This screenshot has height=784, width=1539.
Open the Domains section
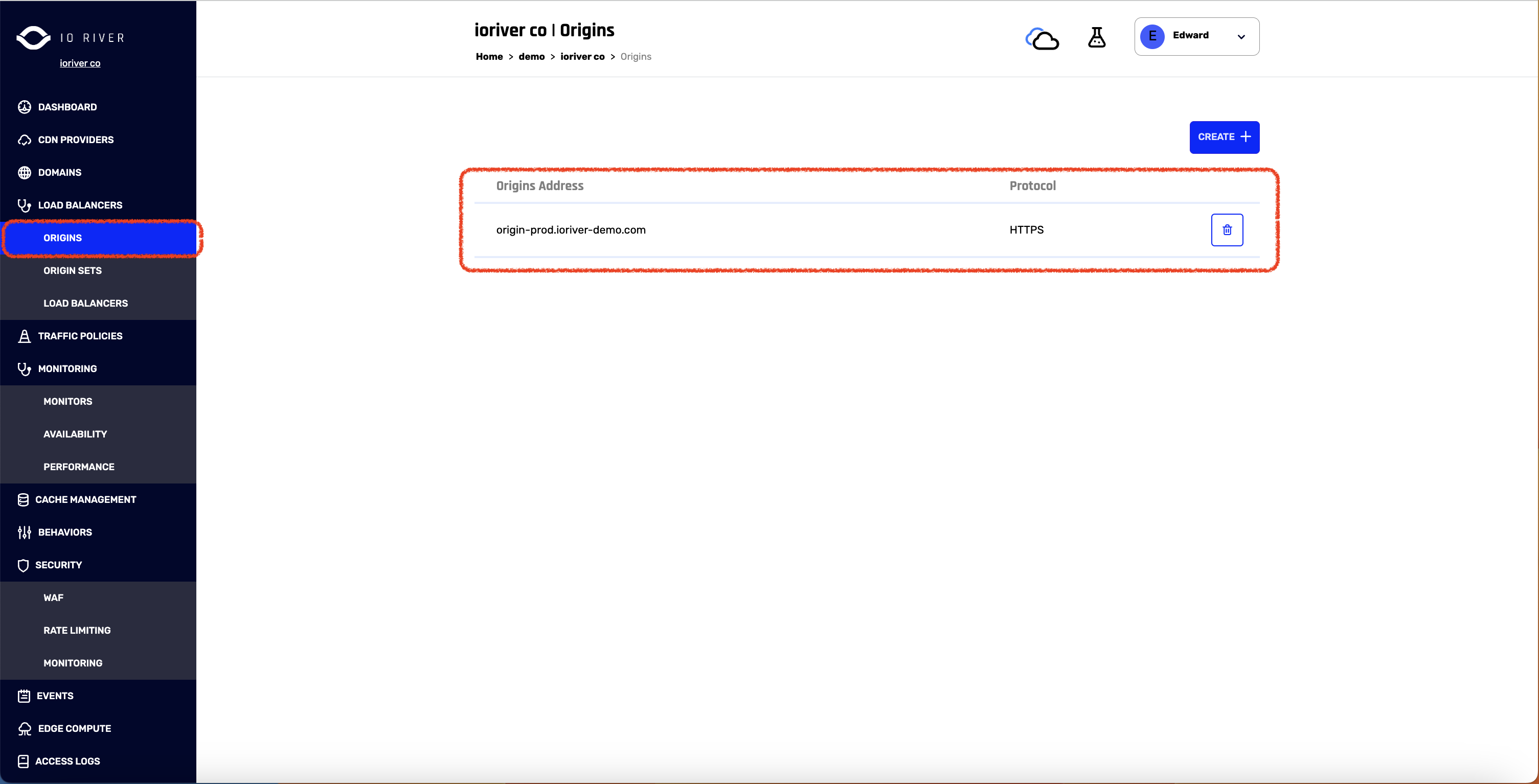coord(60,173)
